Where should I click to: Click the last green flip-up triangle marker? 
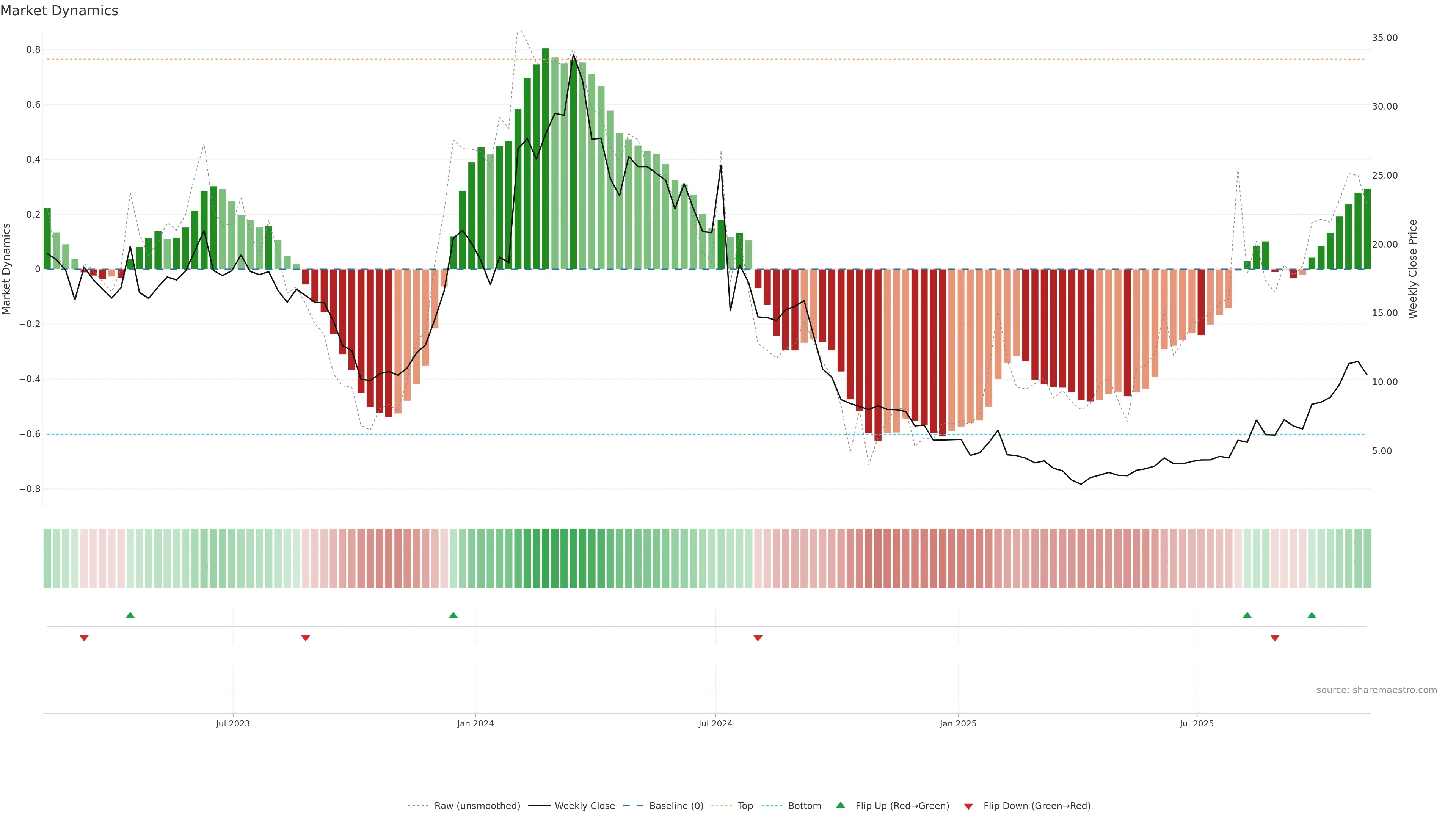pos(1312,615)
